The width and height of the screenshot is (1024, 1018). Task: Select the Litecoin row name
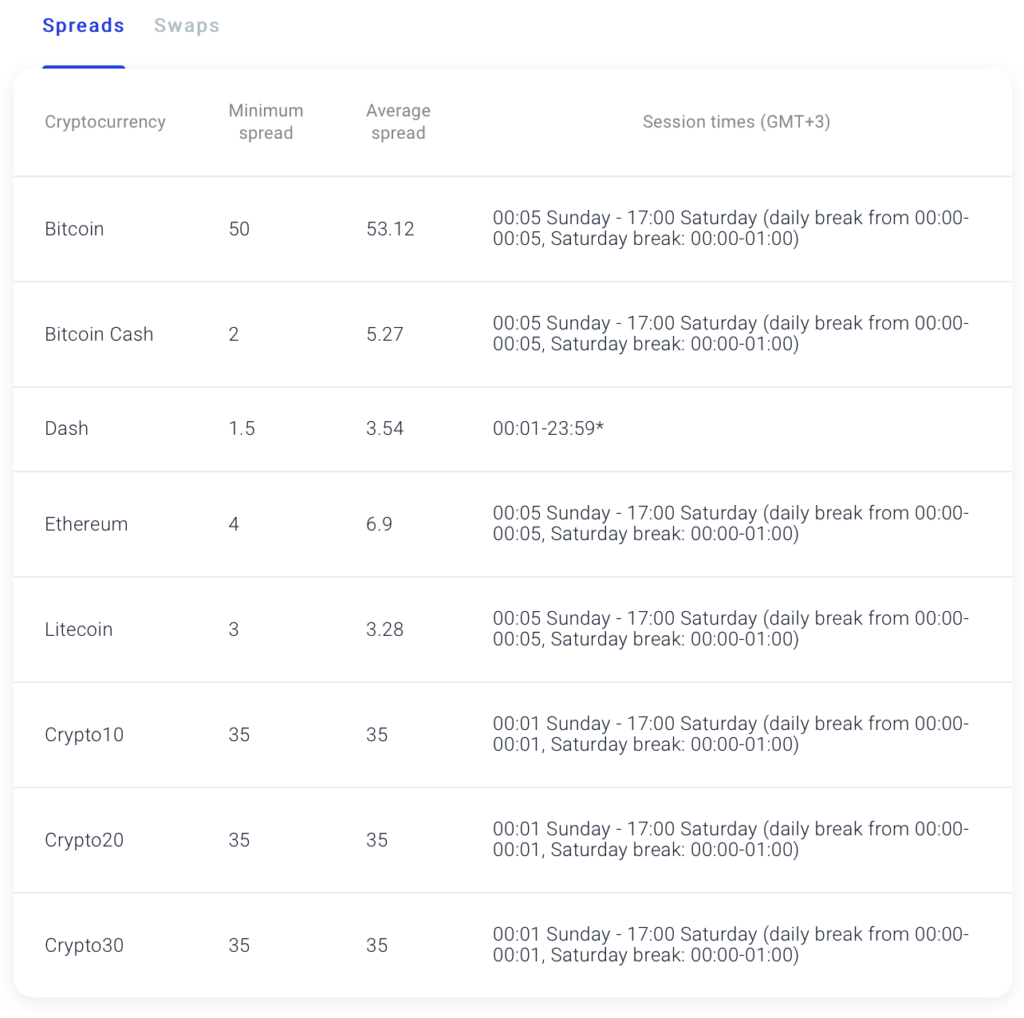pos(78,629)
